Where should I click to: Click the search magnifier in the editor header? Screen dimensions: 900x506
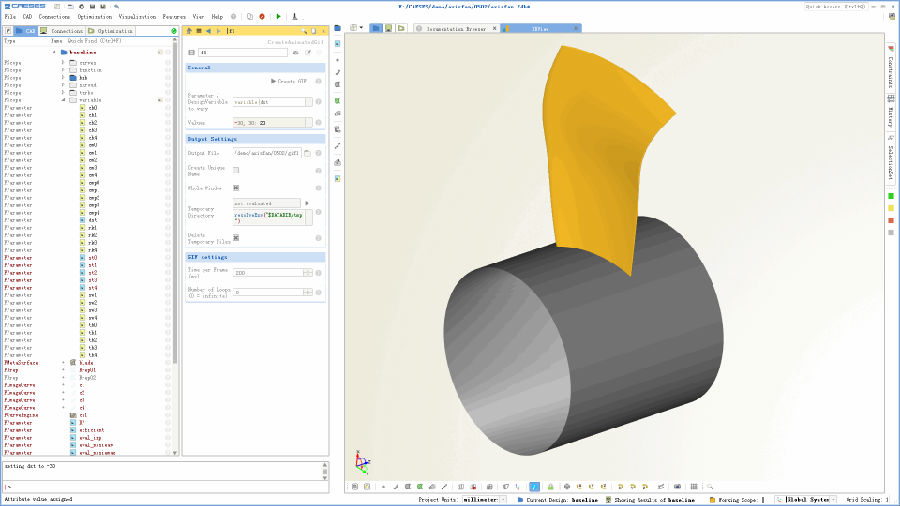click(x=304, y=31)
